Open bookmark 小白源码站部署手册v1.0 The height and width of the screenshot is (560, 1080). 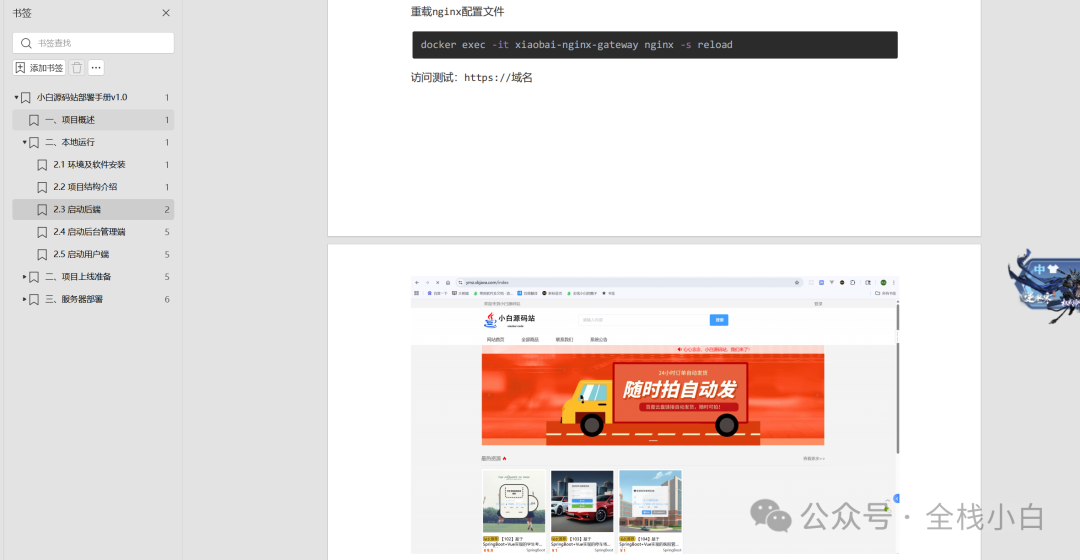click(x=82, y=97)
